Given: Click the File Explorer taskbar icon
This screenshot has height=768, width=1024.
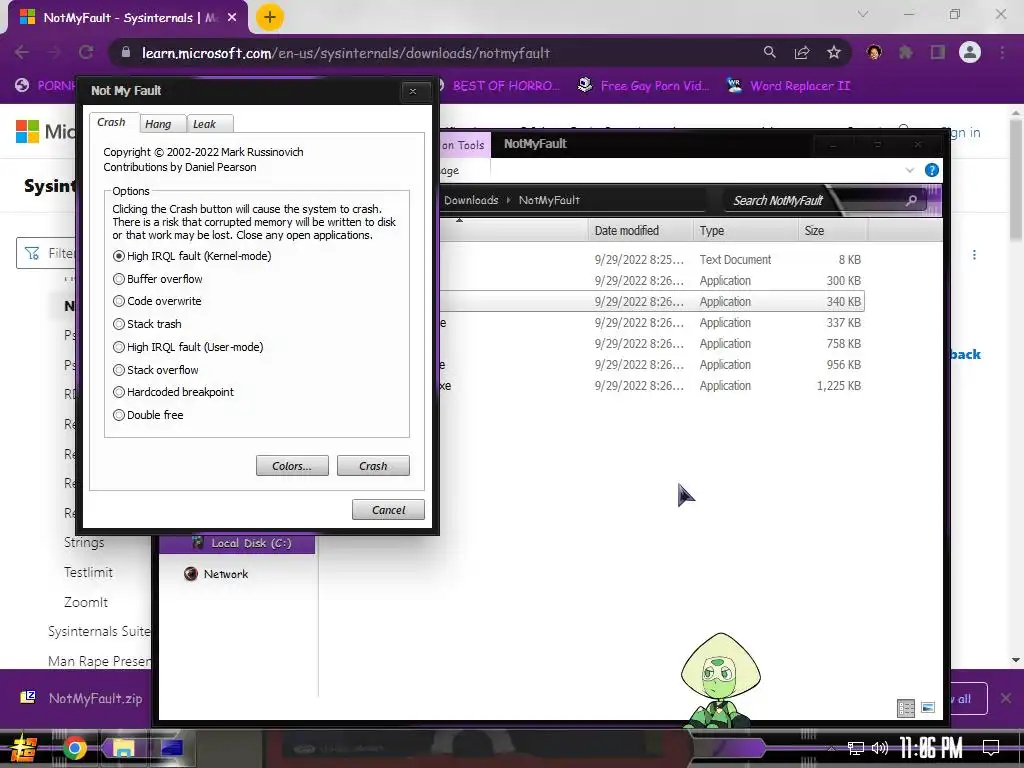Looking at the screenshot, I should click(123, 748).
